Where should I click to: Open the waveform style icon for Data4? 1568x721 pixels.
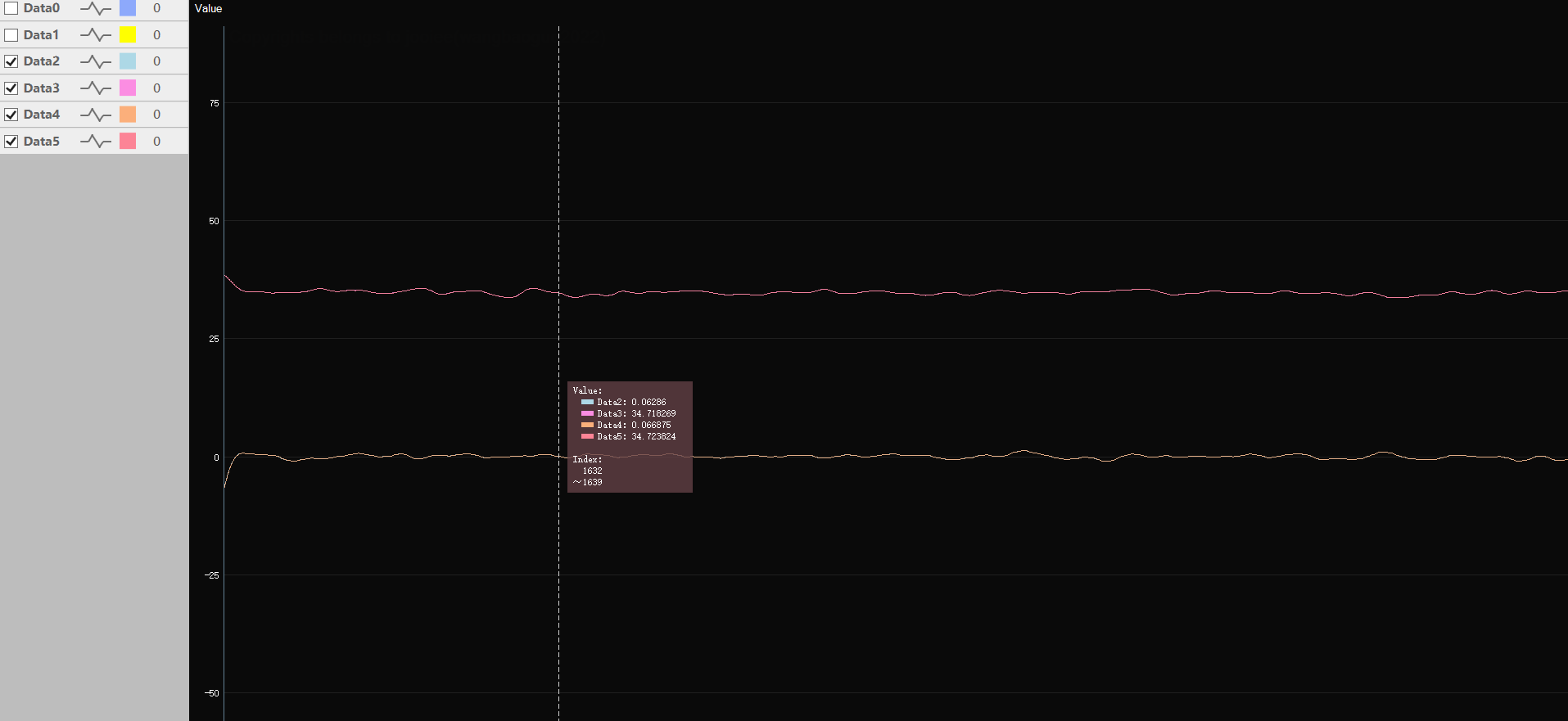click(96, 115)
